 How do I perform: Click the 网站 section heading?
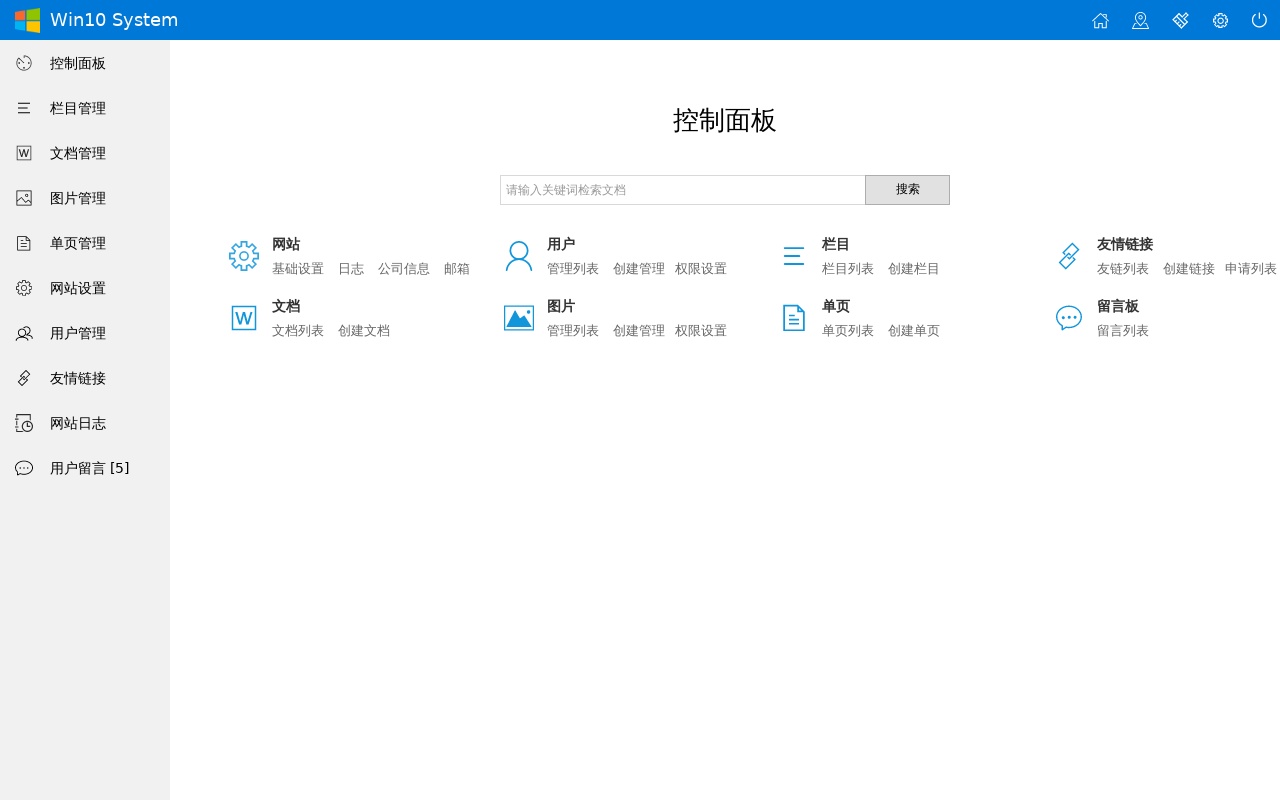tap(286, 244)
